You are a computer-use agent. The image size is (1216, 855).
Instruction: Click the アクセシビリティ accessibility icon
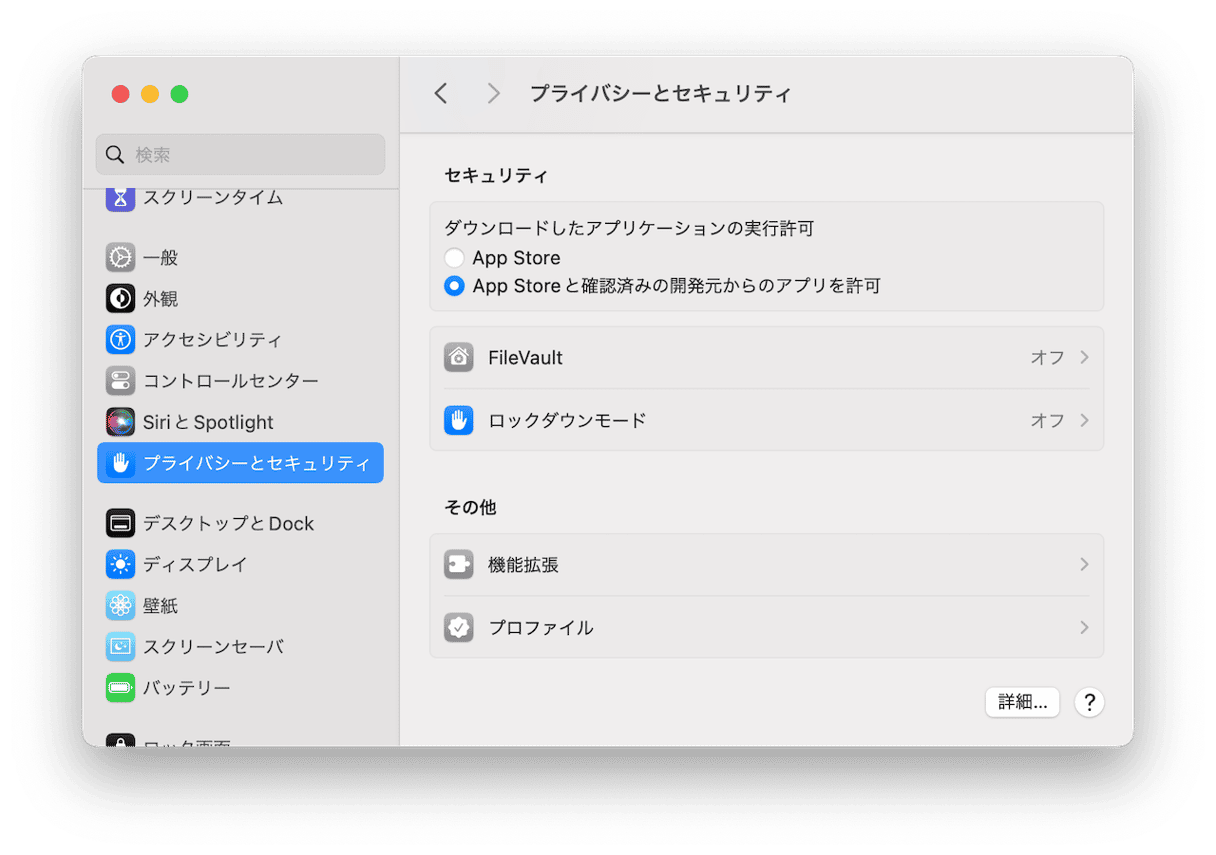(120, 340)
